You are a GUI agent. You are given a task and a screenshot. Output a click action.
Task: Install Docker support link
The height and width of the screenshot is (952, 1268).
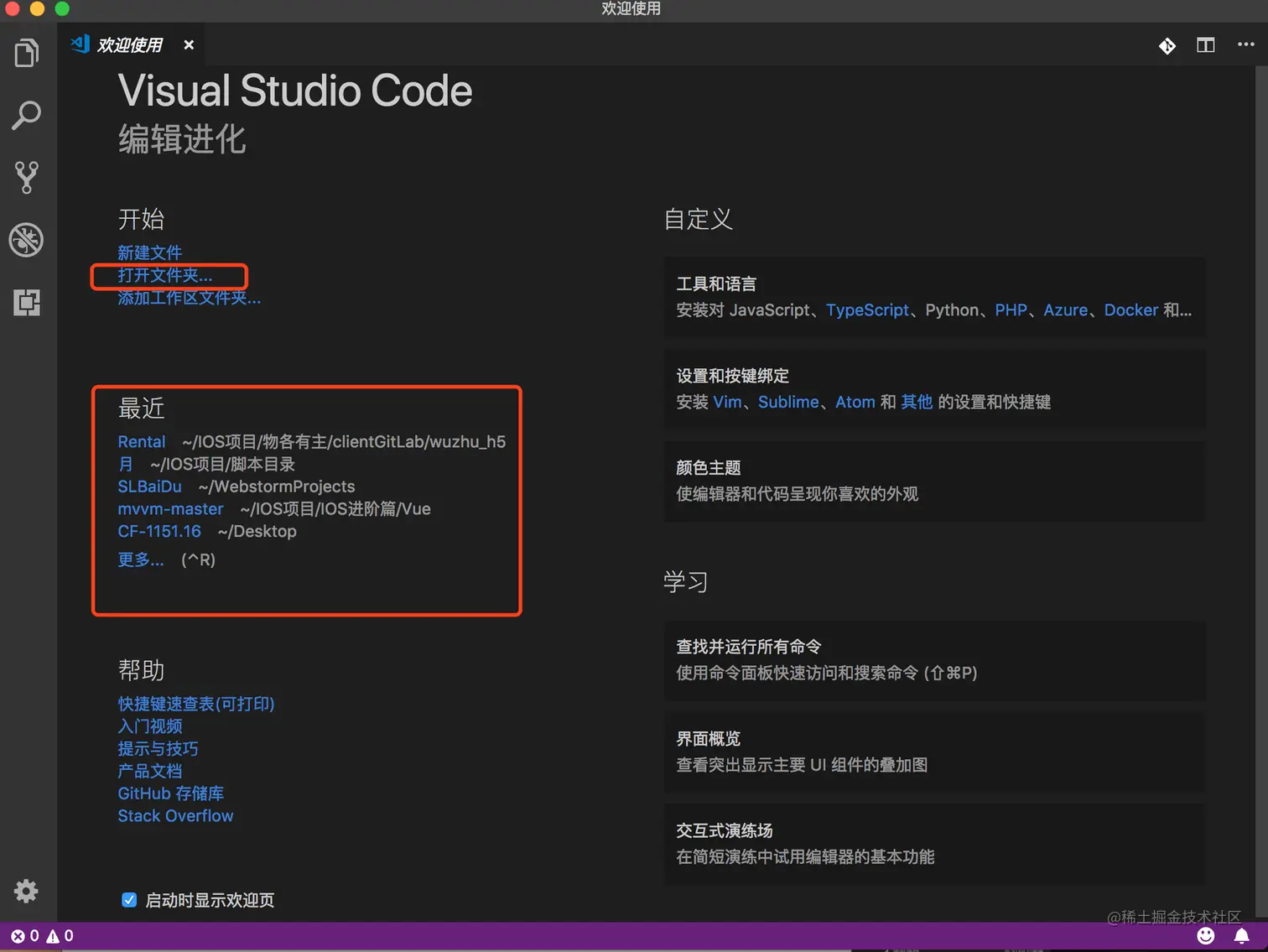click(1130, 310)
